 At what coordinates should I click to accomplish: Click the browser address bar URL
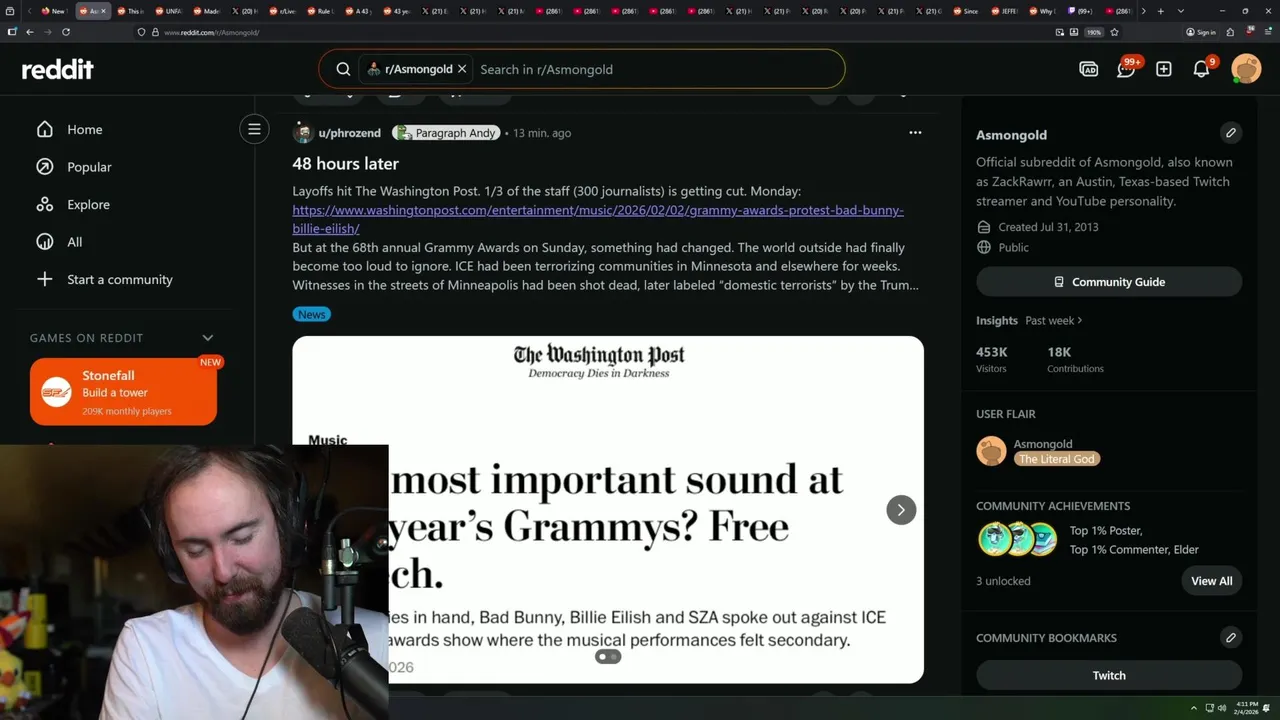point(211,32)
